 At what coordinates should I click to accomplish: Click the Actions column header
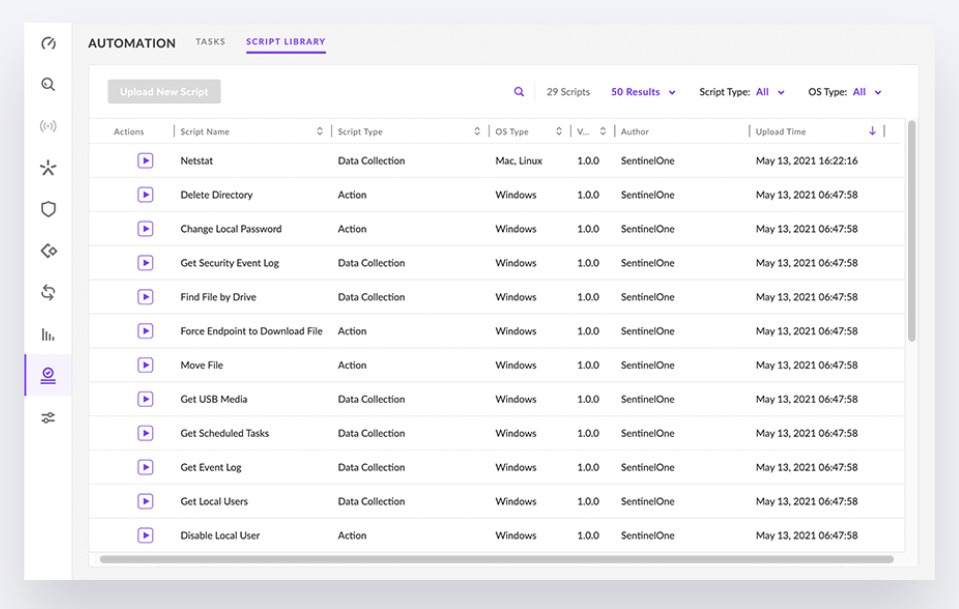[x=128, y=131]
